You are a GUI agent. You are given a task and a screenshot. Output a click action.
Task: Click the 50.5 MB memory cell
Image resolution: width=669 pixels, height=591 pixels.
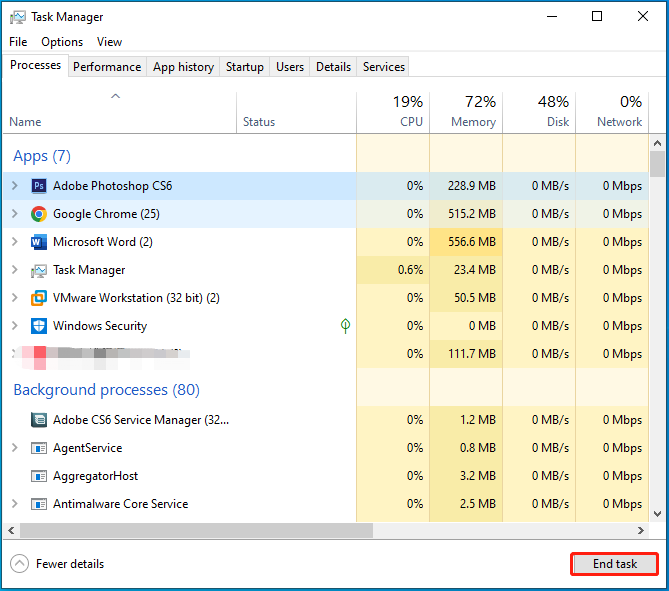pos(466,298)
